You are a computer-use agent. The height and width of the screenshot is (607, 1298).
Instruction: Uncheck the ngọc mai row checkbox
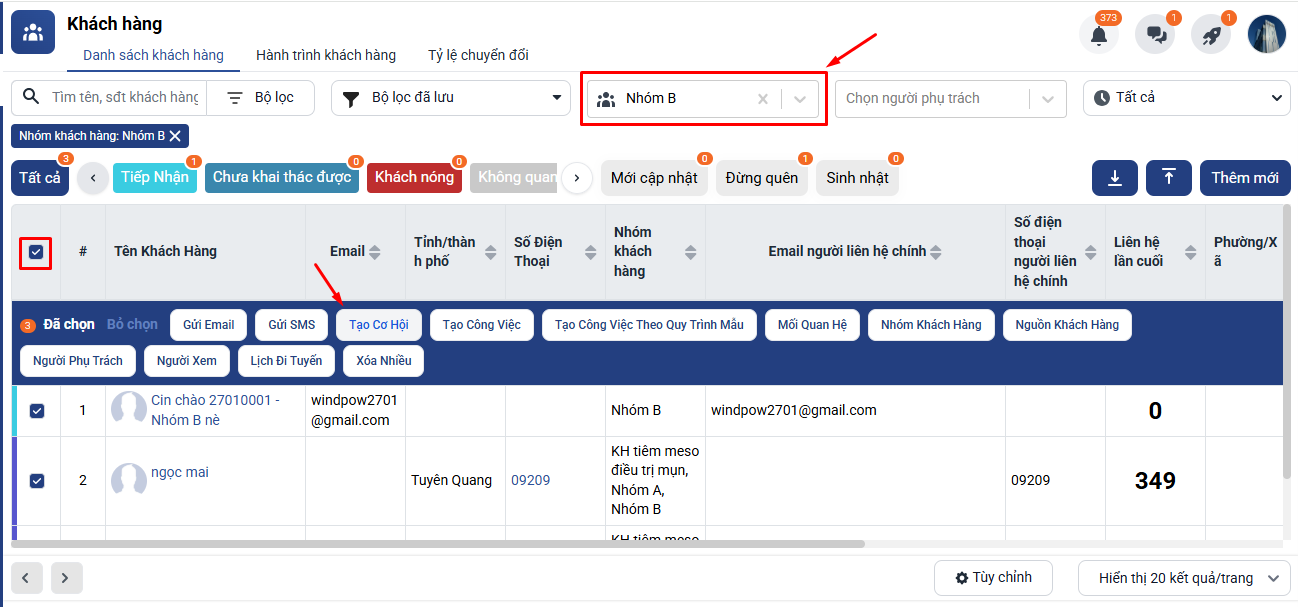pos(37,481)
